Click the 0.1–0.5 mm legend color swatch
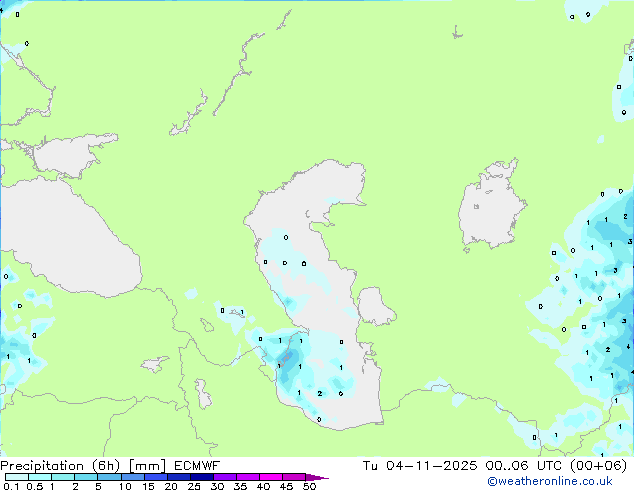 [x=17, y=477]
